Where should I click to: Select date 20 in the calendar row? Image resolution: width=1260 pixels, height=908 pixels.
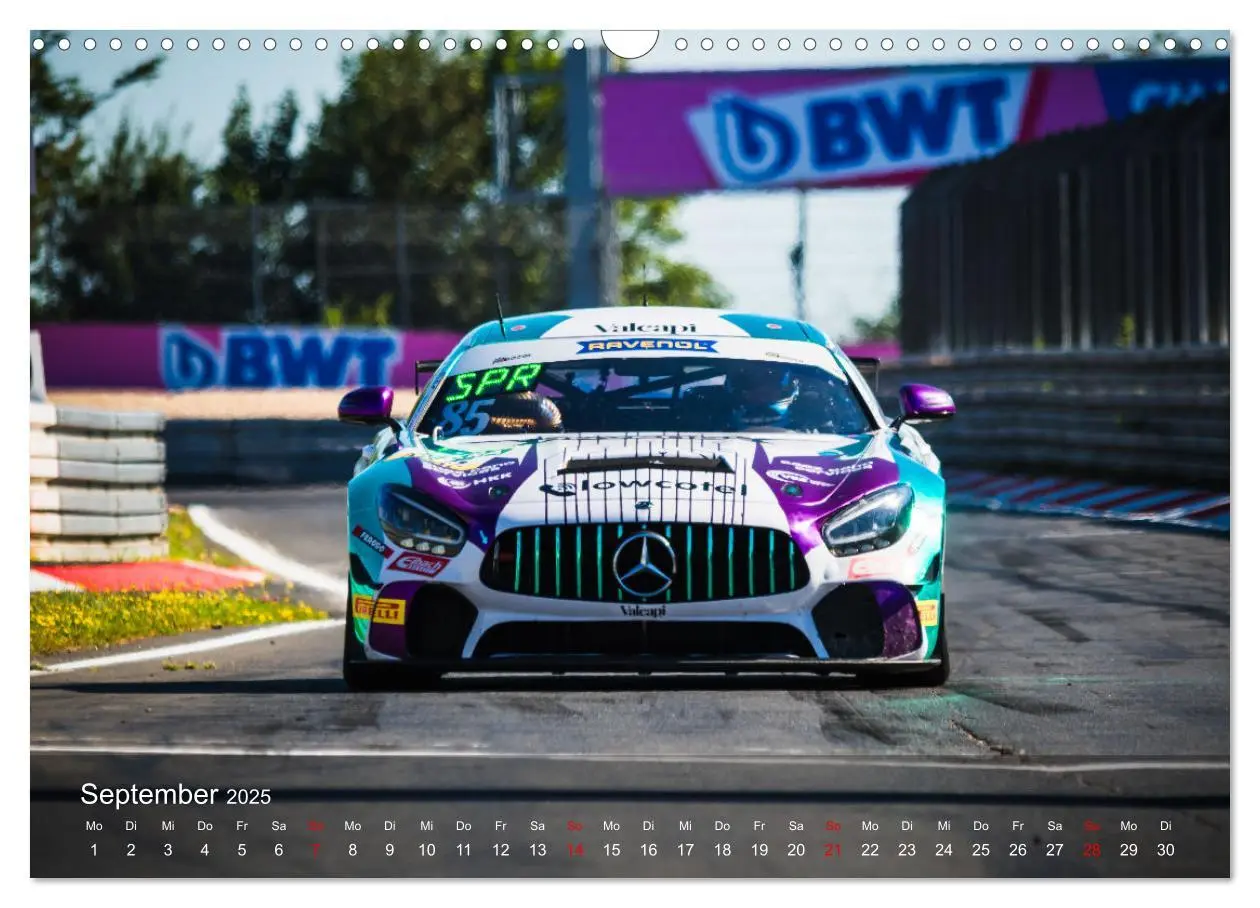tap(797, 850)
